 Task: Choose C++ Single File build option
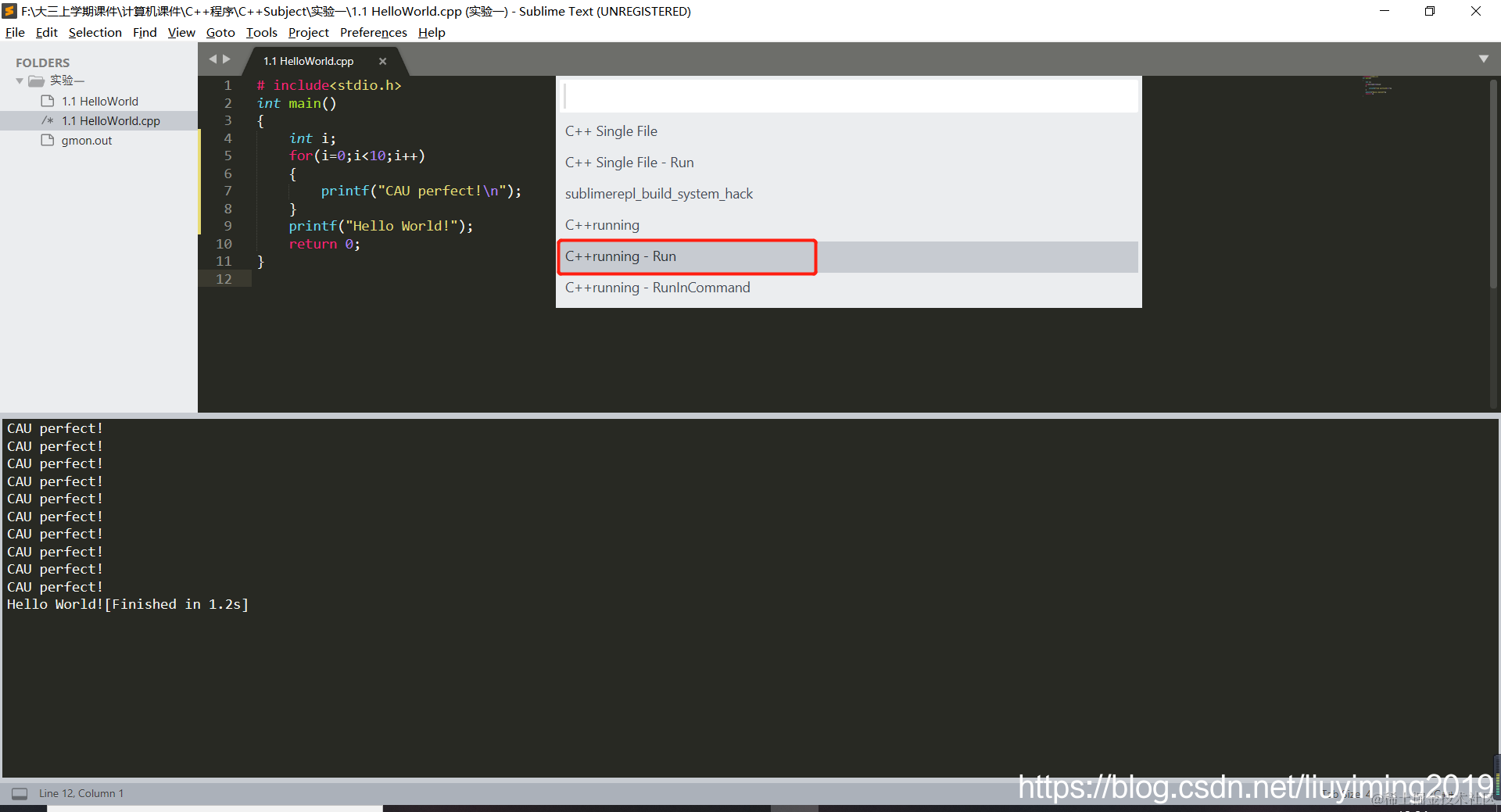coord(848,131)
